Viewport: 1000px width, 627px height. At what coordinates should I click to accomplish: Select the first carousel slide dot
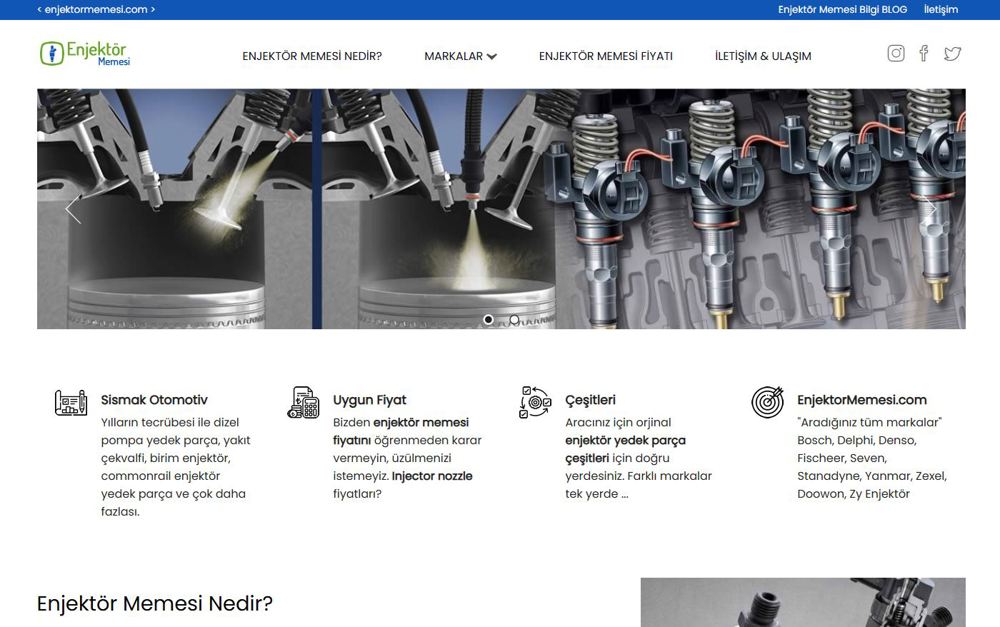click(x=488, y=320)
